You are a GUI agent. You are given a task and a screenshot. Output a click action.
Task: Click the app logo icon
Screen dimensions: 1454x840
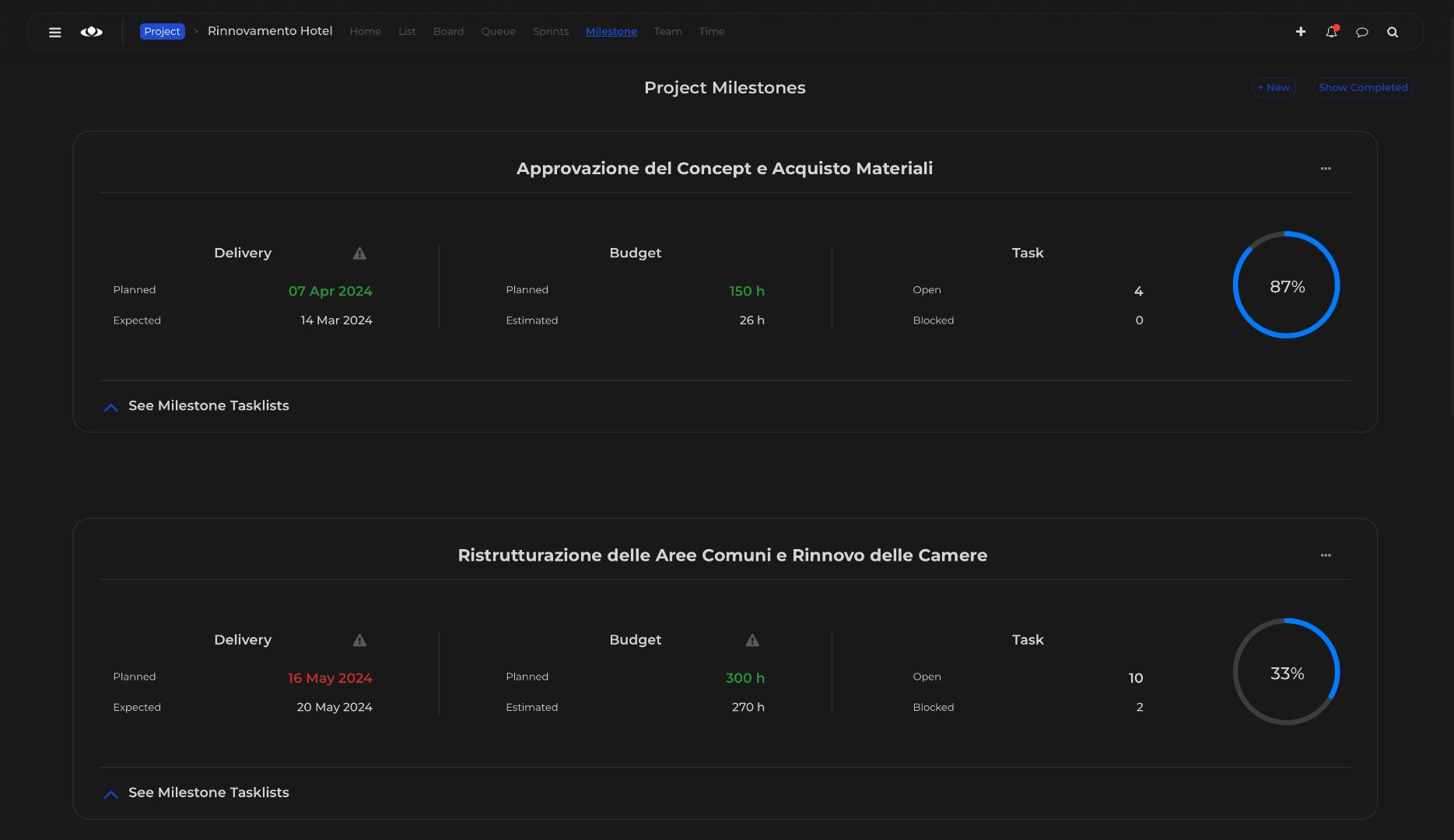92,32
